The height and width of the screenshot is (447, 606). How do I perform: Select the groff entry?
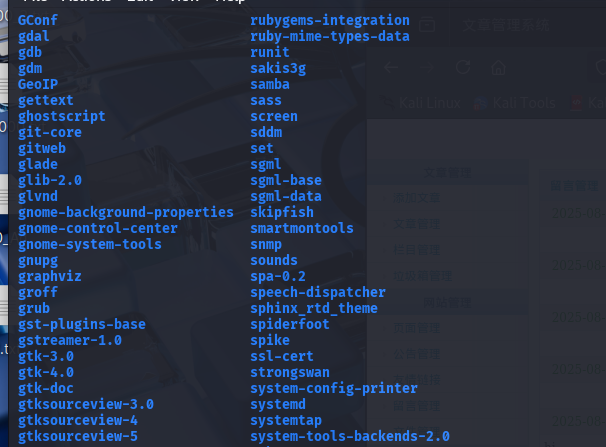point(38,292)
